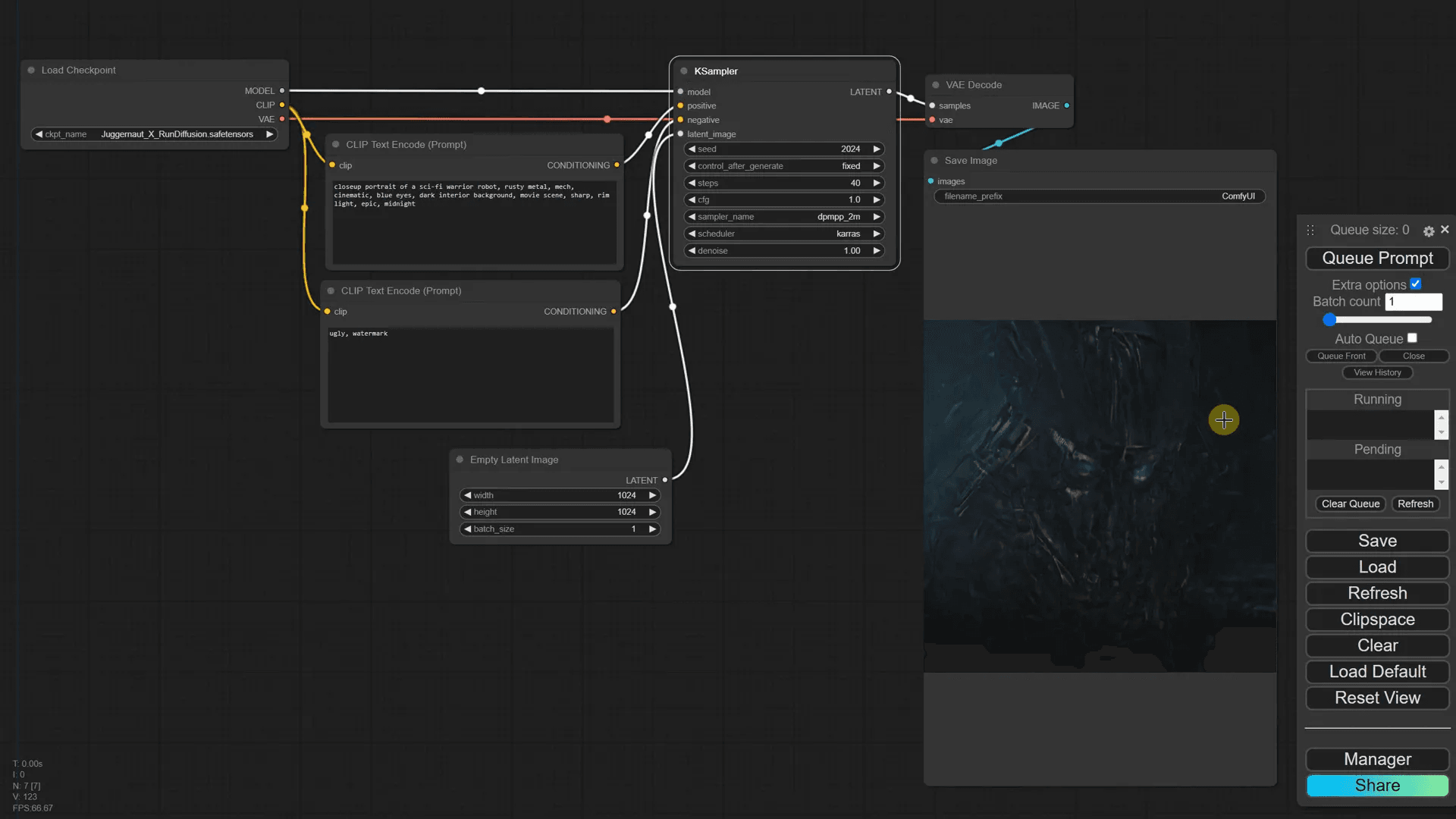Collapse the VAE Decode node dot

[x=936, y=85]
